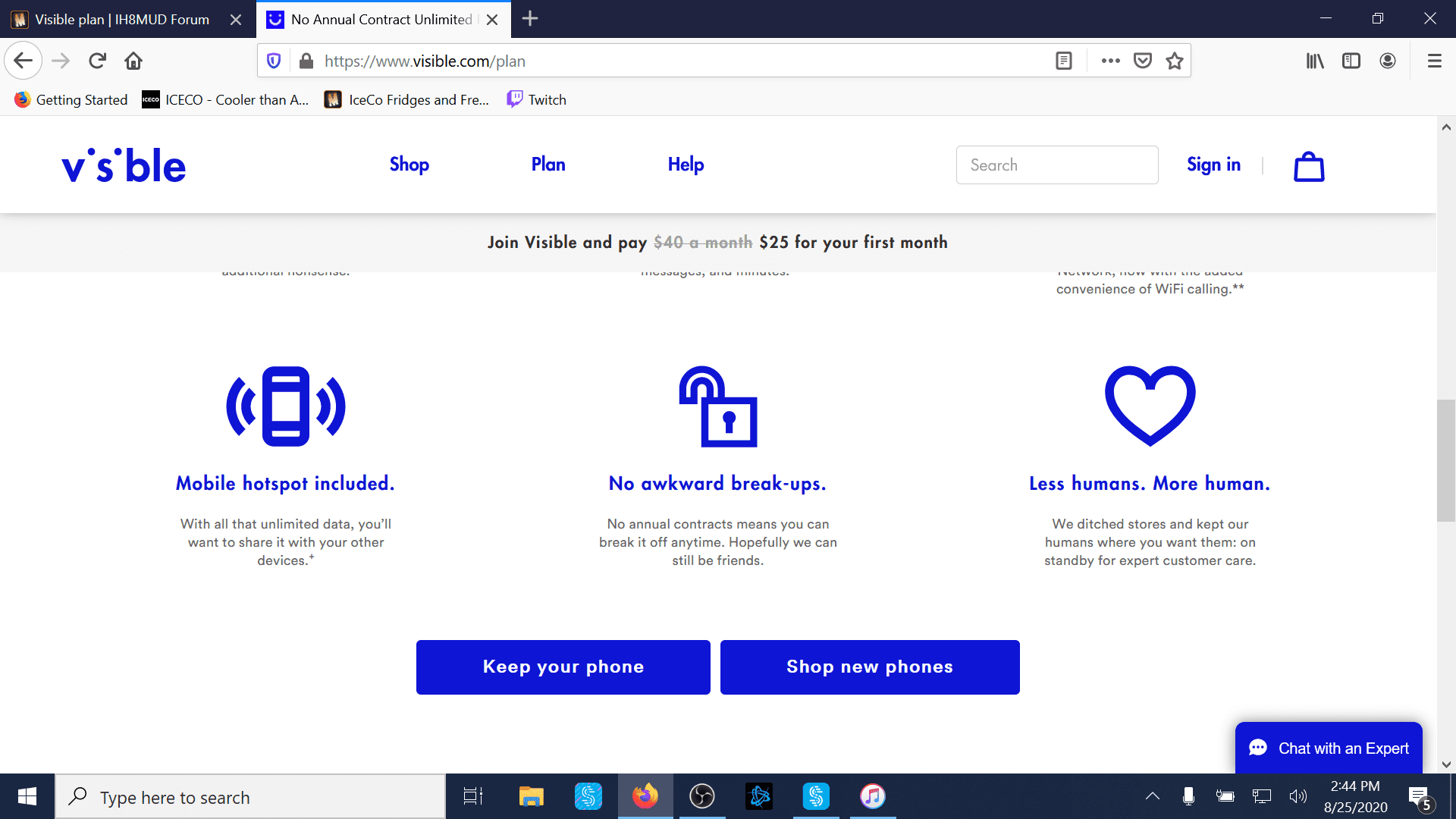Click Windows taskbar search box
Image resolution: width=1456 pixels, height=819 pixels.
[x=250, y=797]
